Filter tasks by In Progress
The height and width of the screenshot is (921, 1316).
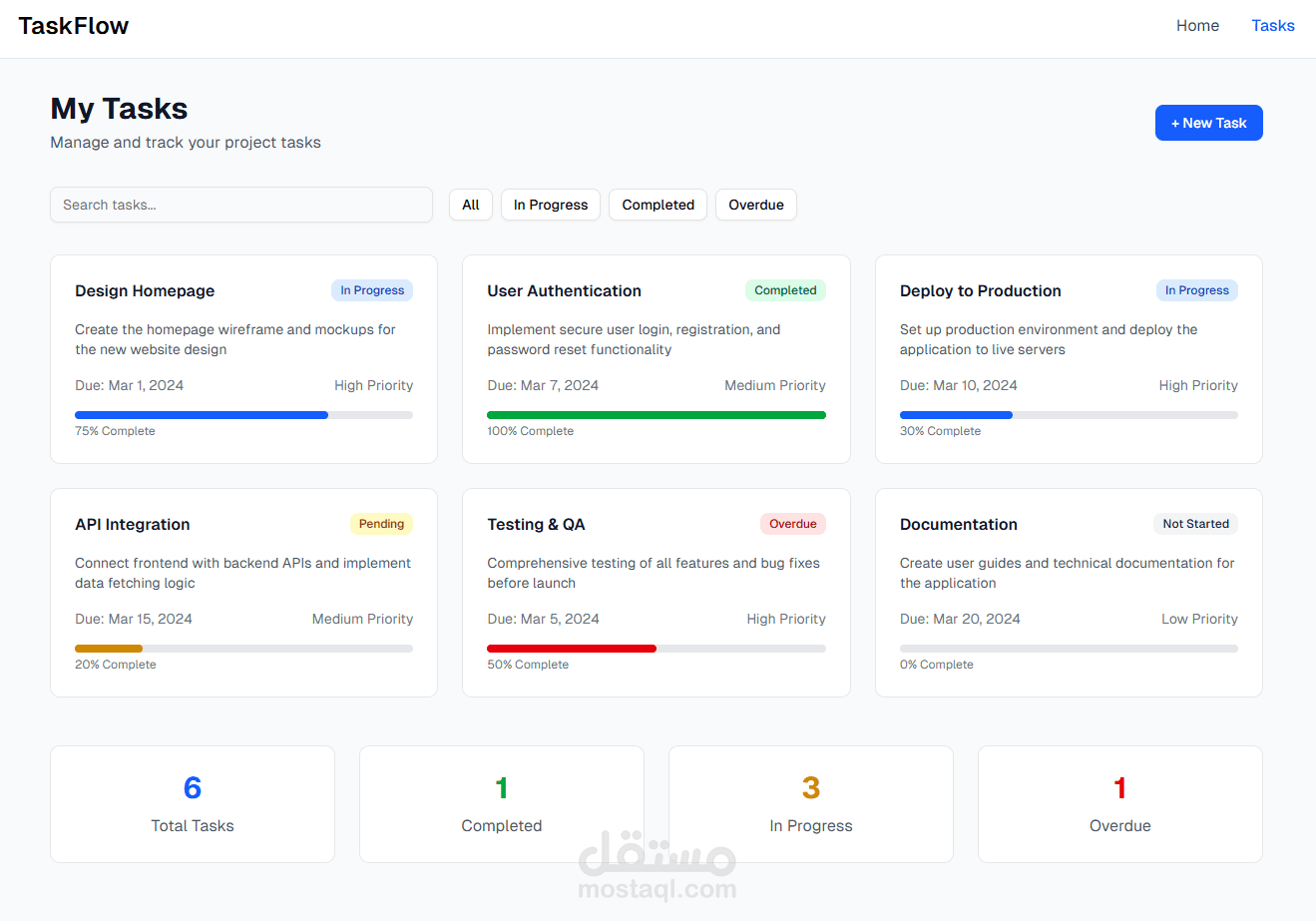click(551, 205)
